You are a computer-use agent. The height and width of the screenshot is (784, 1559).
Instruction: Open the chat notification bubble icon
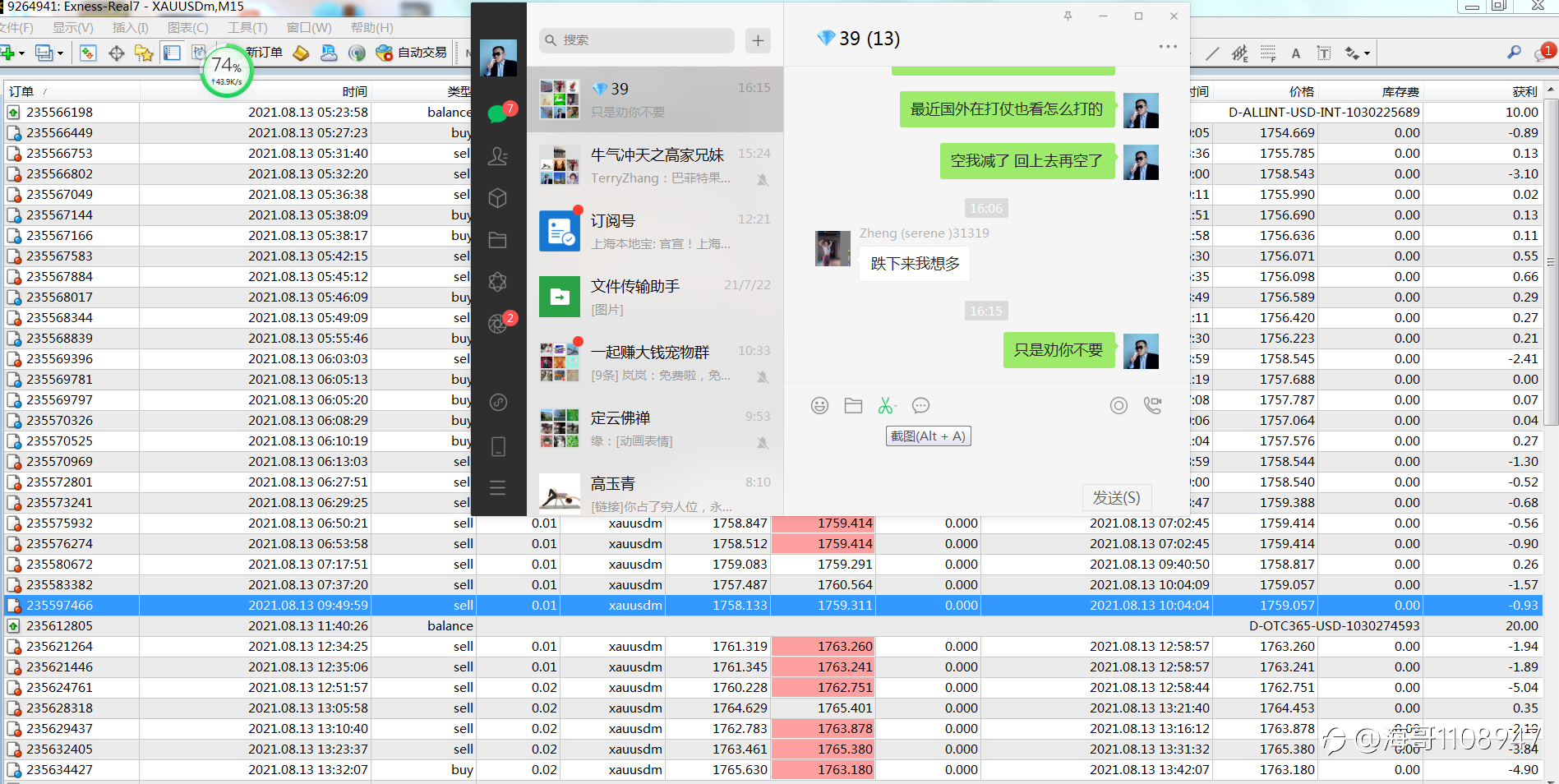coord(1543,53)
